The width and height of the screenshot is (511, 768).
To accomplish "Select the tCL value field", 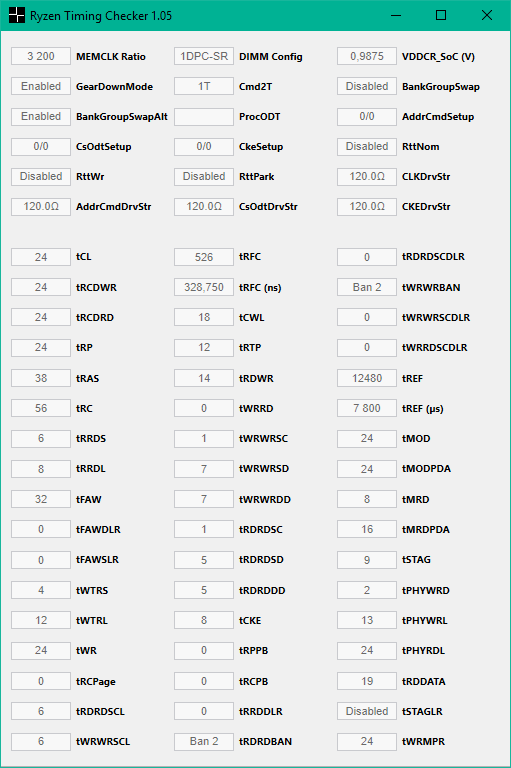I will (41, 257).
